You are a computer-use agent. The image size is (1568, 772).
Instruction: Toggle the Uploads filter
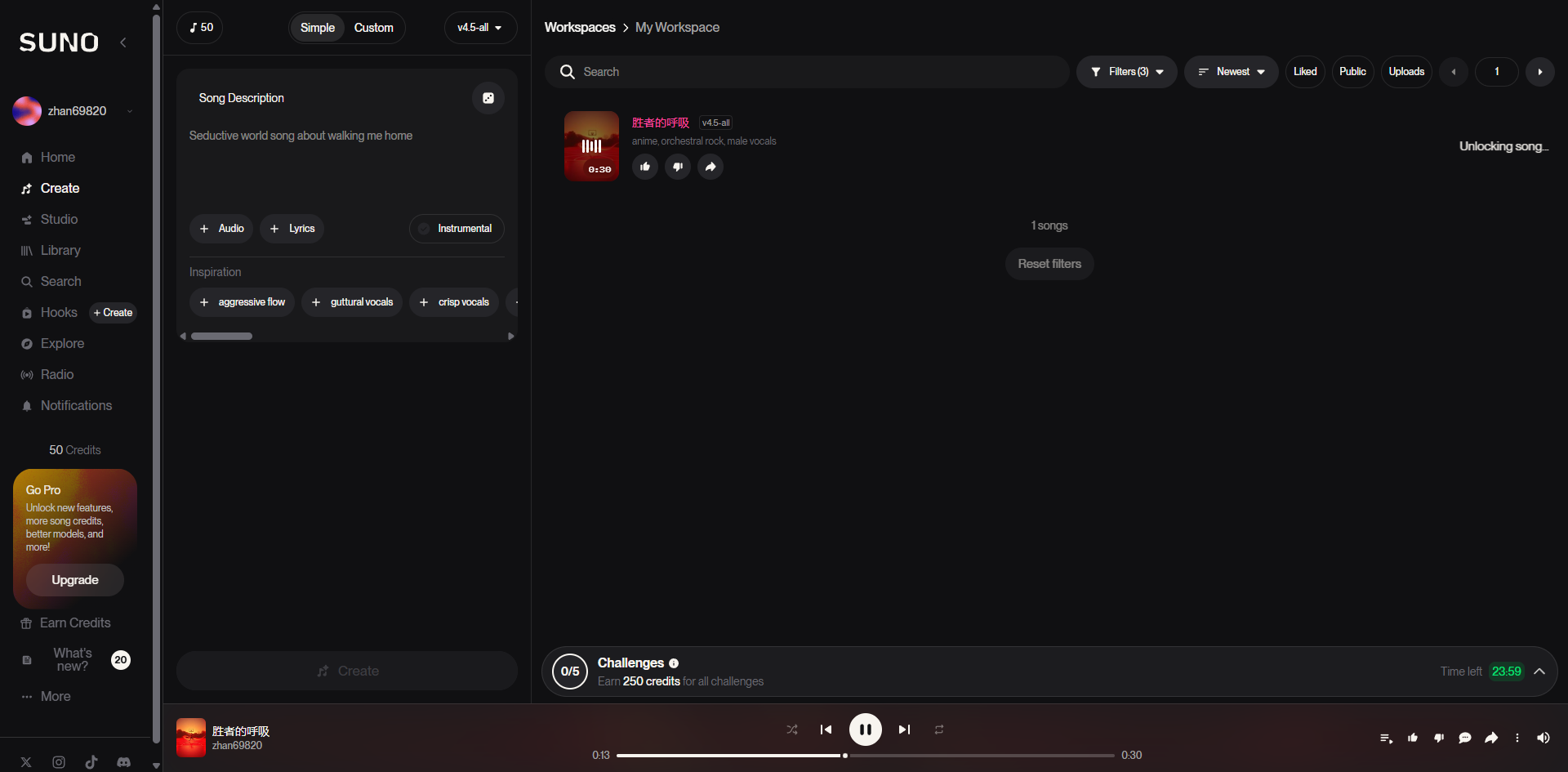[x=1406, y=72]
